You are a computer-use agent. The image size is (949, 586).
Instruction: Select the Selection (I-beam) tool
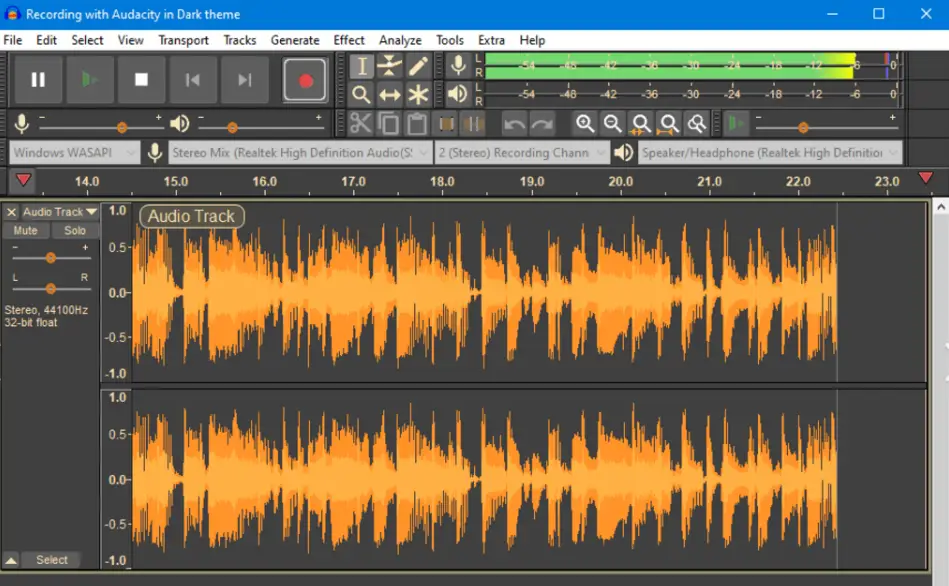click(361, 65)
